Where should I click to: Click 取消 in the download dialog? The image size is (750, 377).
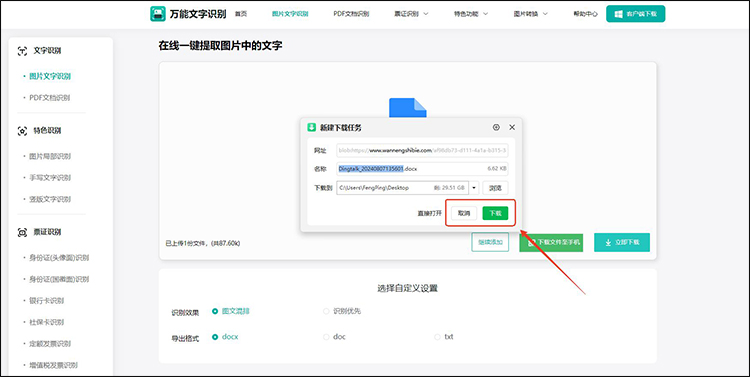[464, 213]
